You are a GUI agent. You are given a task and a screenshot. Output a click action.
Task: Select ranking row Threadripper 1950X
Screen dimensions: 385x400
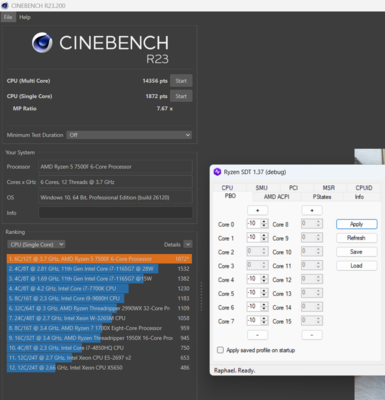click(99, 338)
